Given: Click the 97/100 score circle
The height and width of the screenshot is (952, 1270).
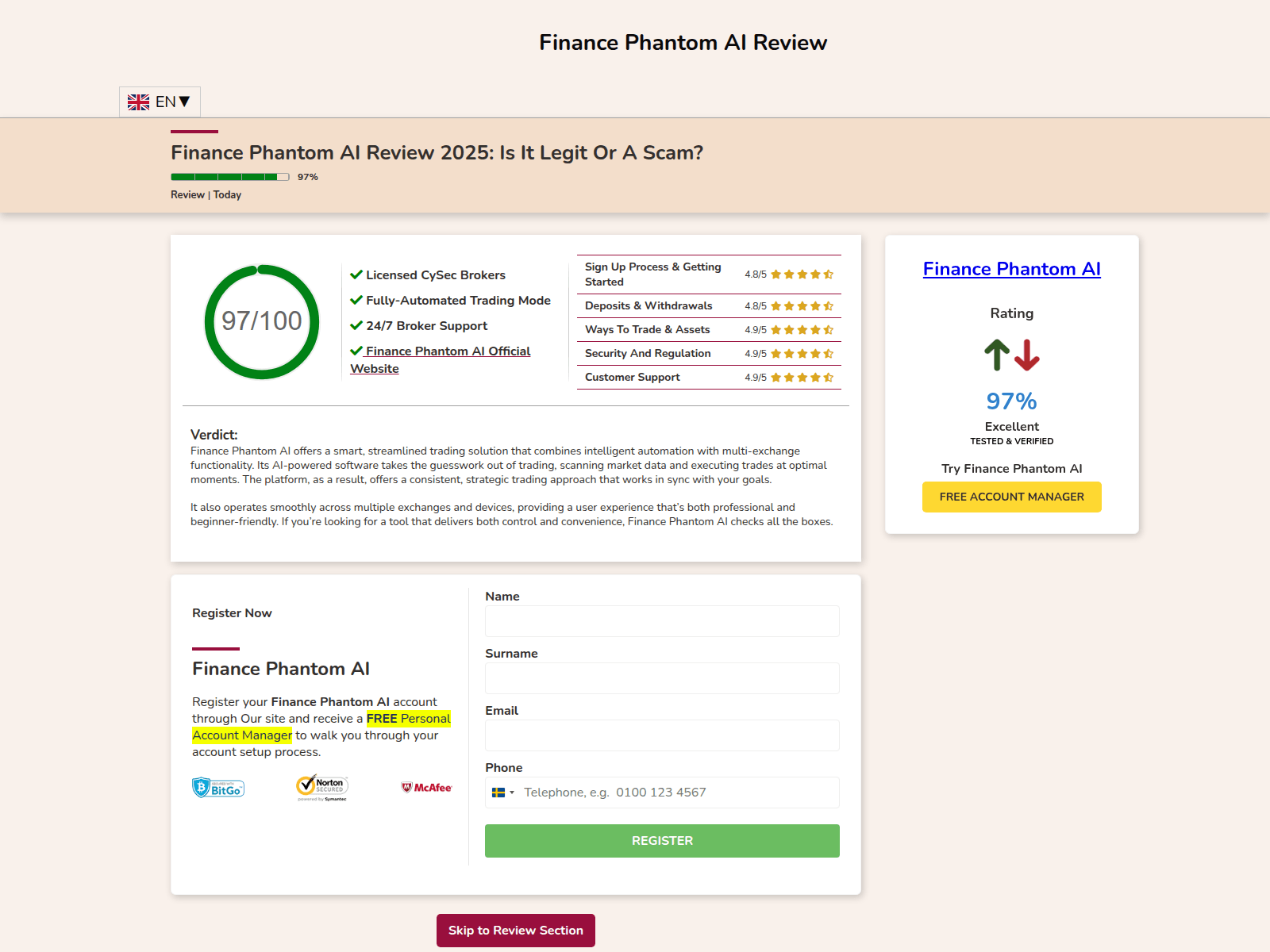Looking at the screenshot, I should tap(262, 321).
